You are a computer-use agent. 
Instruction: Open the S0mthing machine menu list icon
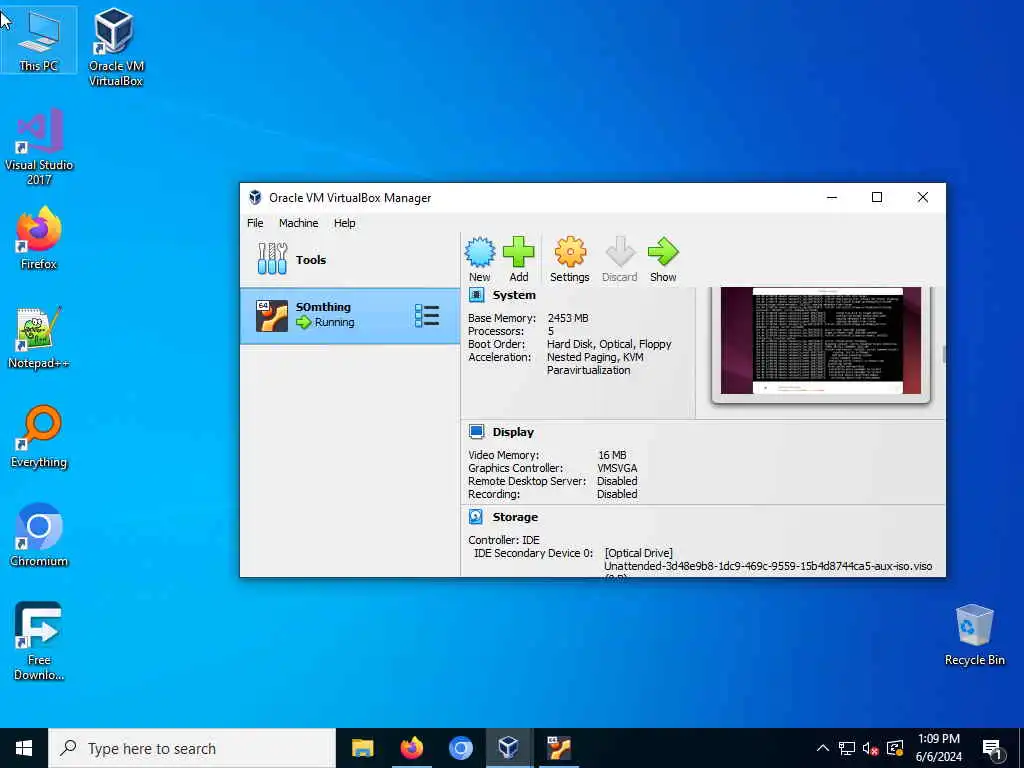click(x=427, y=315)
